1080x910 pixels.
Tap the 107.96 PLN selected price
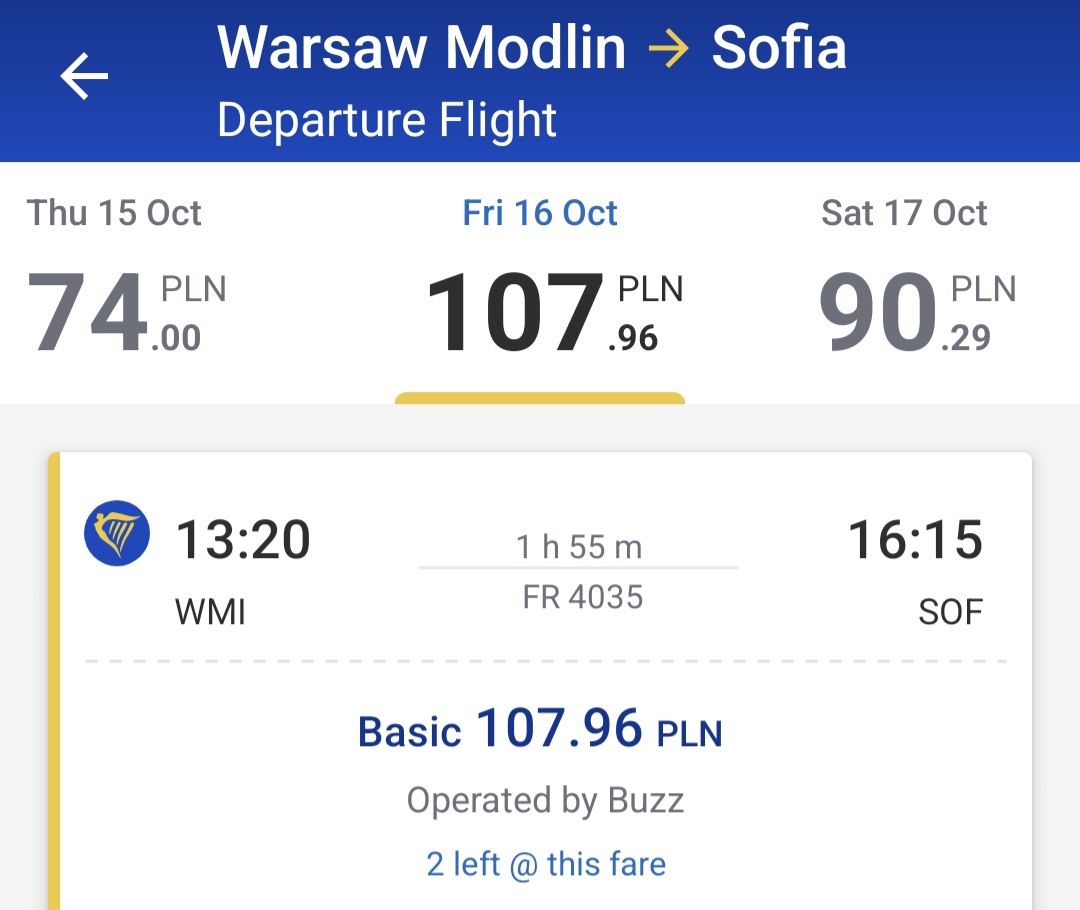point(555,311)
